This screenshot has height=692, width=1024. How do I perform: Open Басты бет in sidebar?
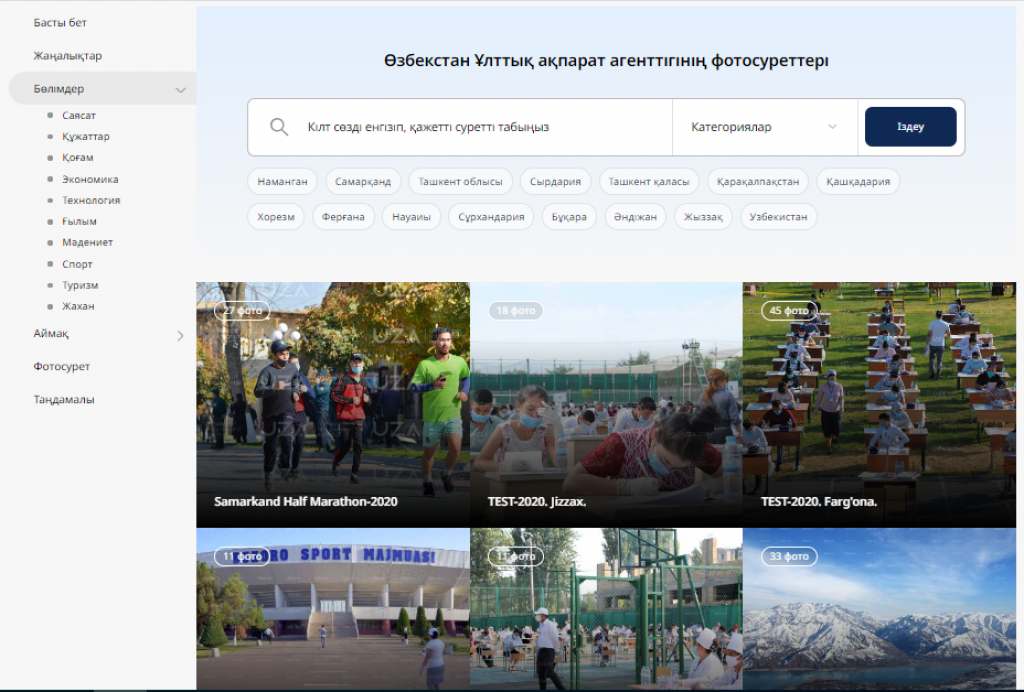60,22
